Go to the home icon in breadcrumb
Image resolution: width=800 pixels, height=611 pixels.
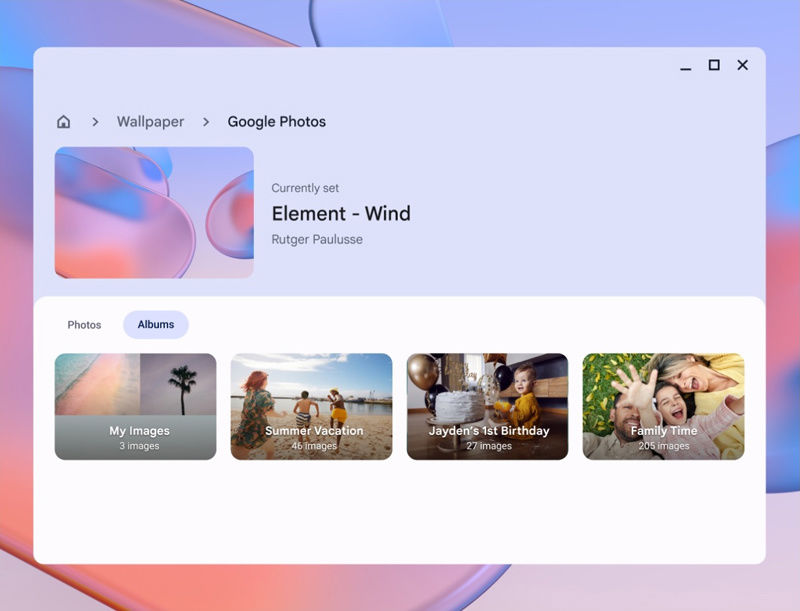point(63,121)
